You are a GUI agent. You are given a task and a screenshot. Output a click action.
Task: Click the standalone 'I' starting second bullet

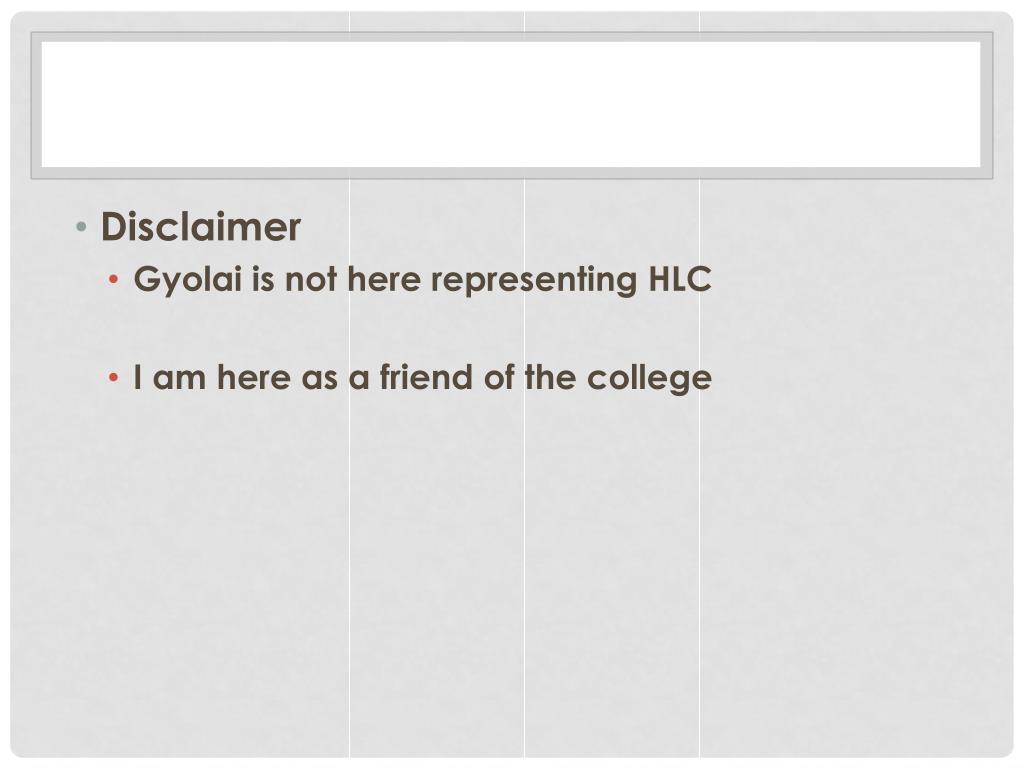[x=138, y=377]
